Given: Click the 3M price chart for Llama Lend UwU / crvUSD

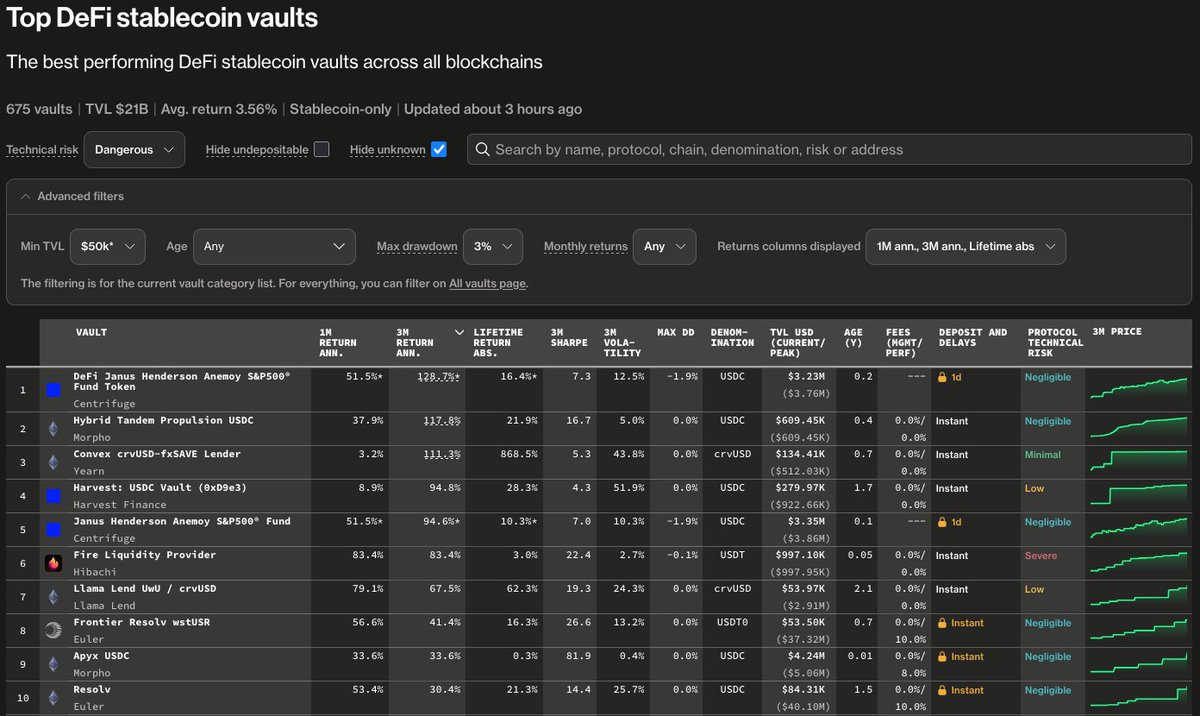Looking at the screenshot, I should [x=1138, y=597].
